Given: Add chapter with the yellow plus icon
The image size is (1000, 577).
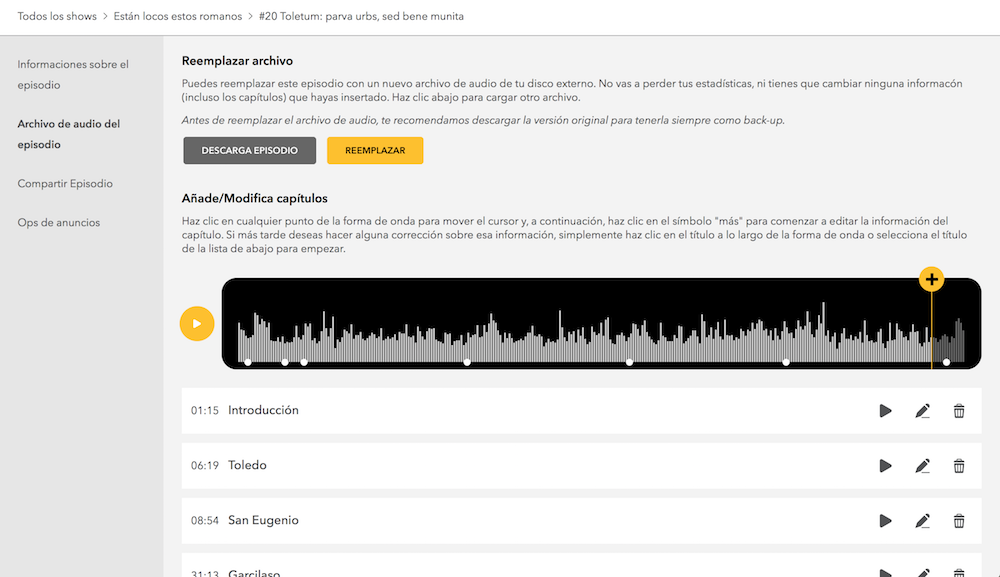Looking at the screenshot, I should click(931, 279).
